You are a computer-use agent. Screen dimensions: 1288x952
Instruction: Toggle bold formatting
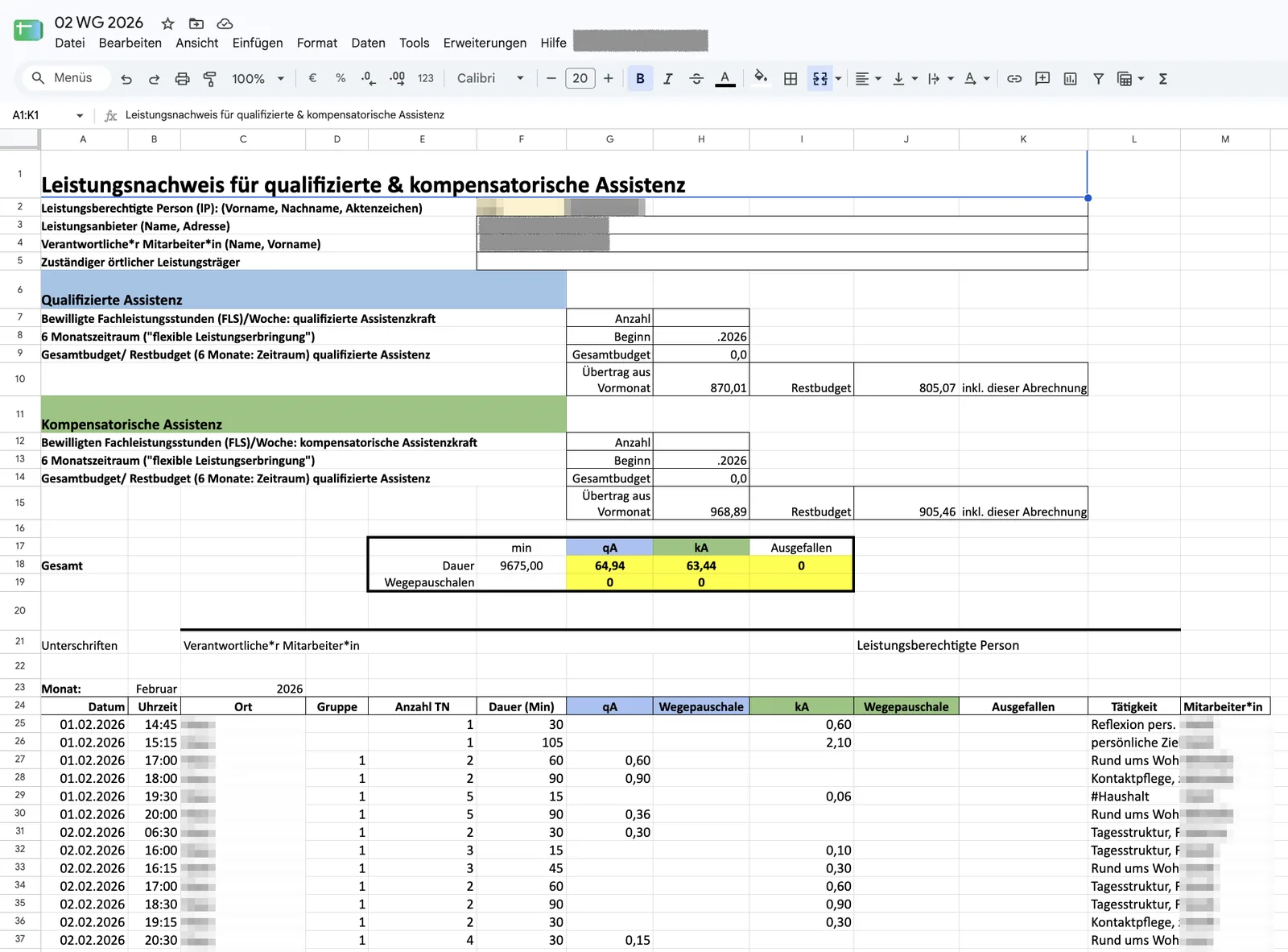640,78
